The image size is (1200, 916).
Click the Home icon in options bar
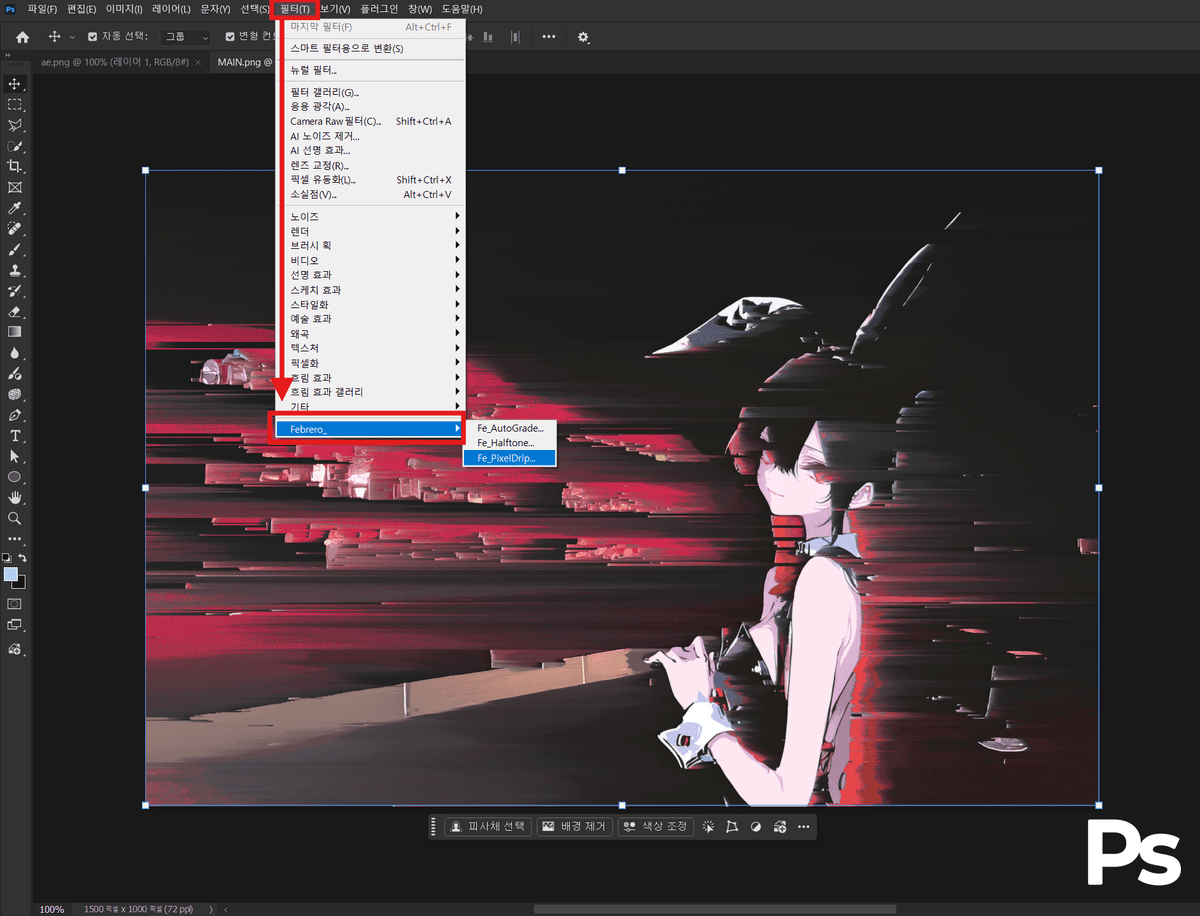coord(22,37)
